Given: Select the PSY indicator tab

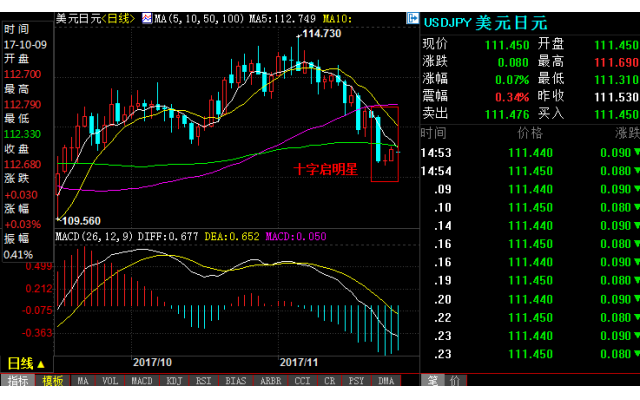Looking at the screenshot, I should pos(356,380).
